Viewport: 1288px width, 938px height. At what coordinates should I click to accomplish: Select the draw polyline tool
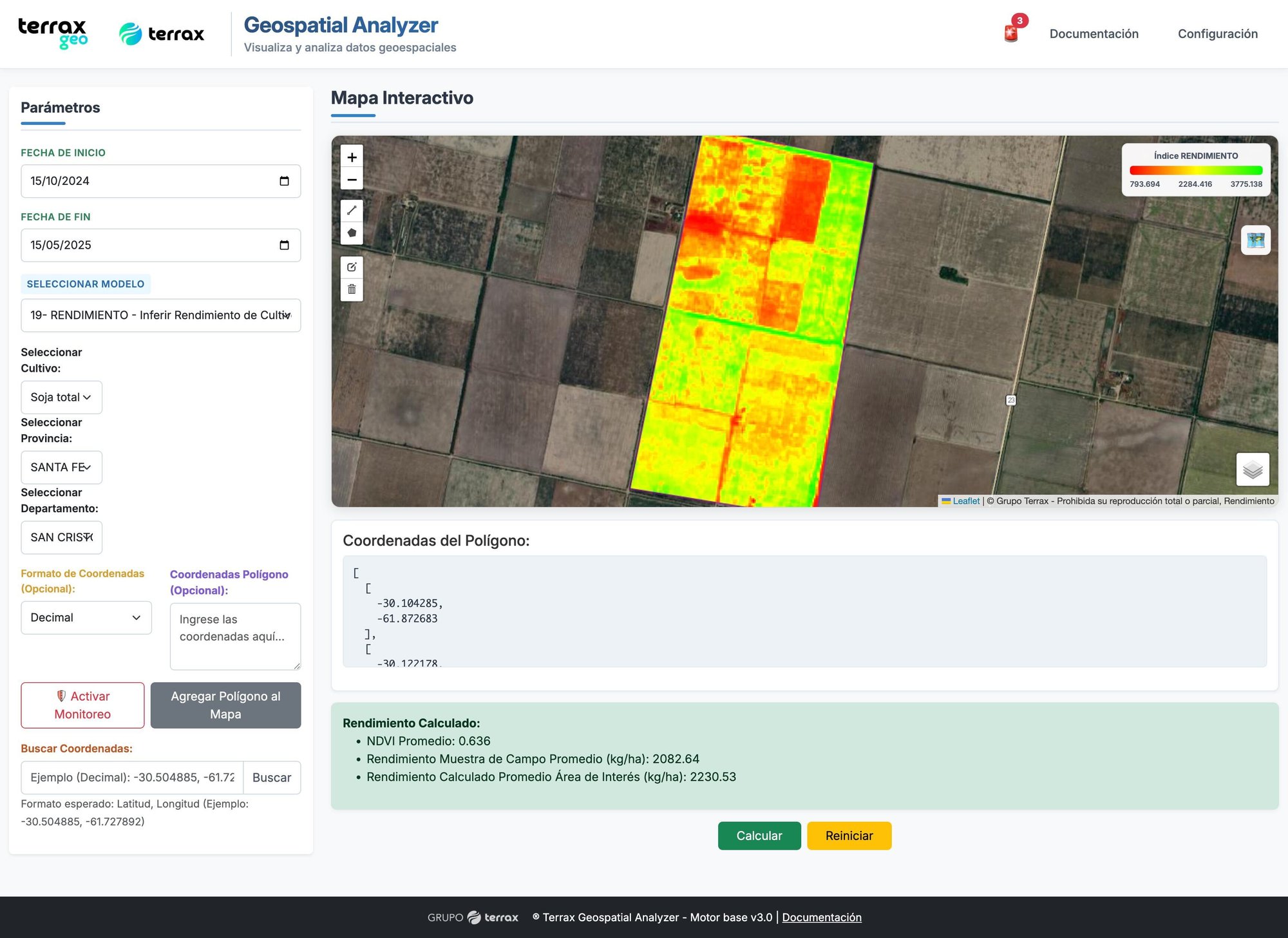[x=352, y=211]
